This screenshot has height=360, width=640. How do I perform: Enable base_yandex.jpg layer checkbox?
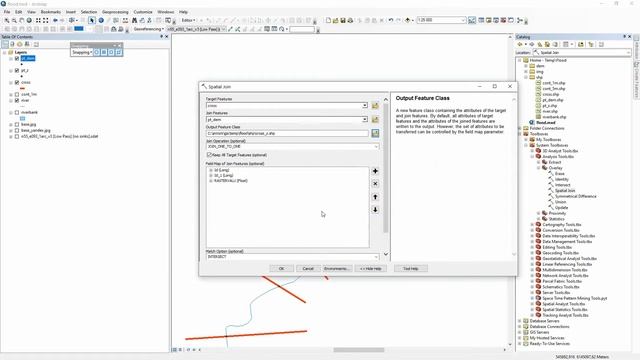click(17, 130)
